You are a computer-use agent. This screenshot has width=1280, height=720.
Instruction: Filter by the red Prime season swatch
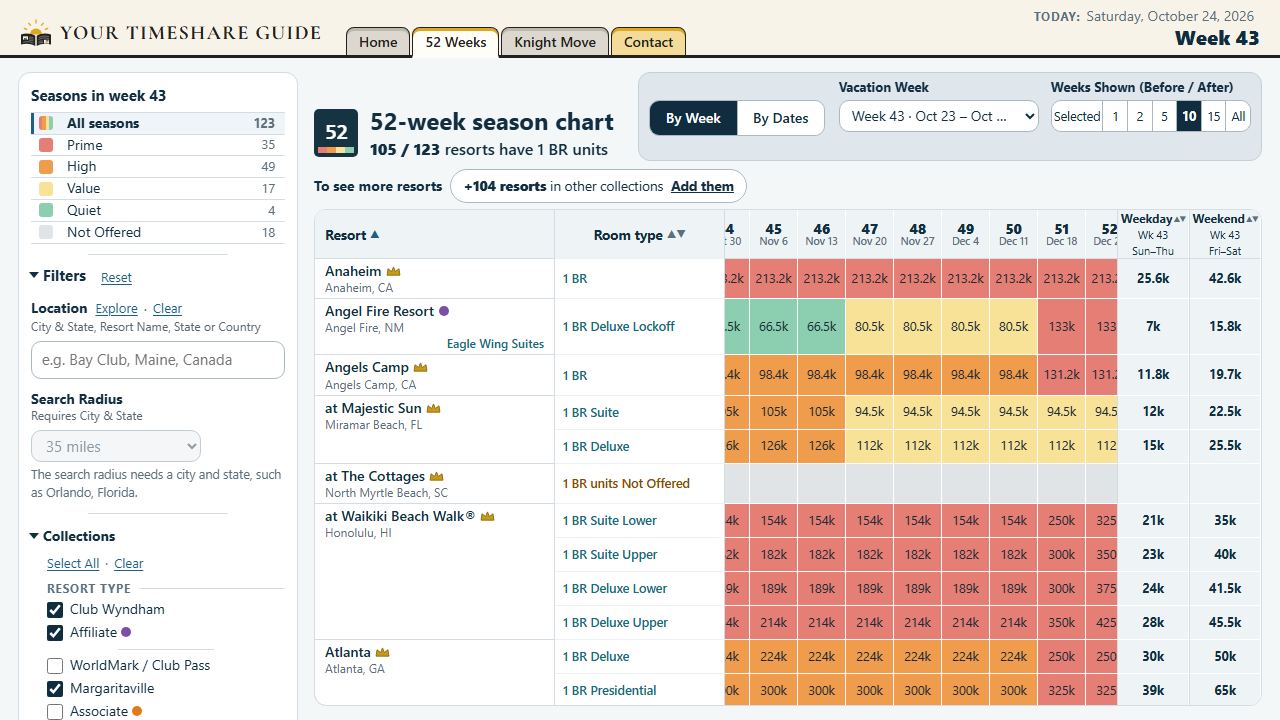[46, 145]
